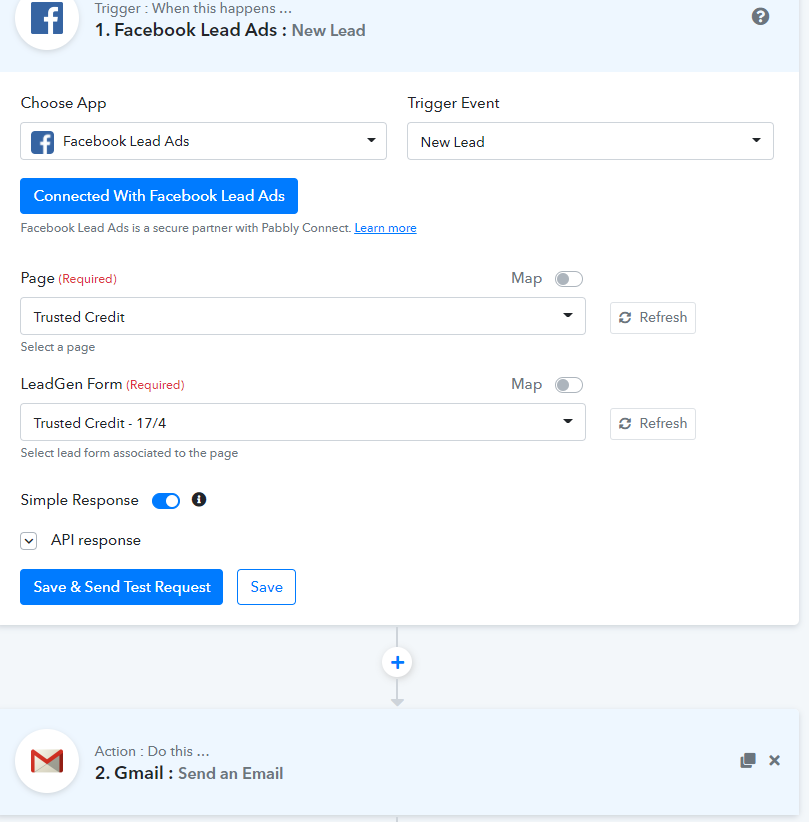809x822 pixels.
Task: Disable the Simple Response toggle
Action: 166,501
